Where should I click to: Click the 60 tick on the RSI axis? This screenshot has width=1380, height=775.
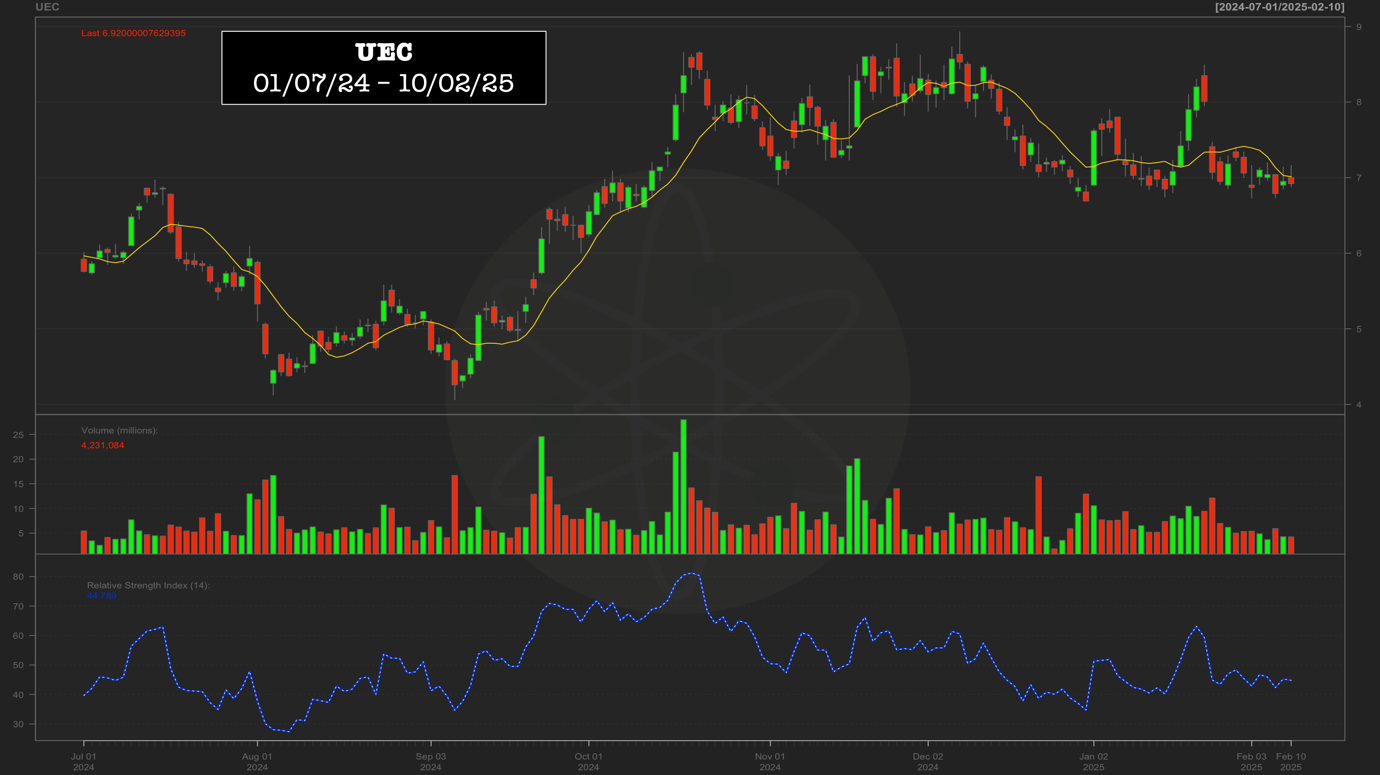point(18,636)
